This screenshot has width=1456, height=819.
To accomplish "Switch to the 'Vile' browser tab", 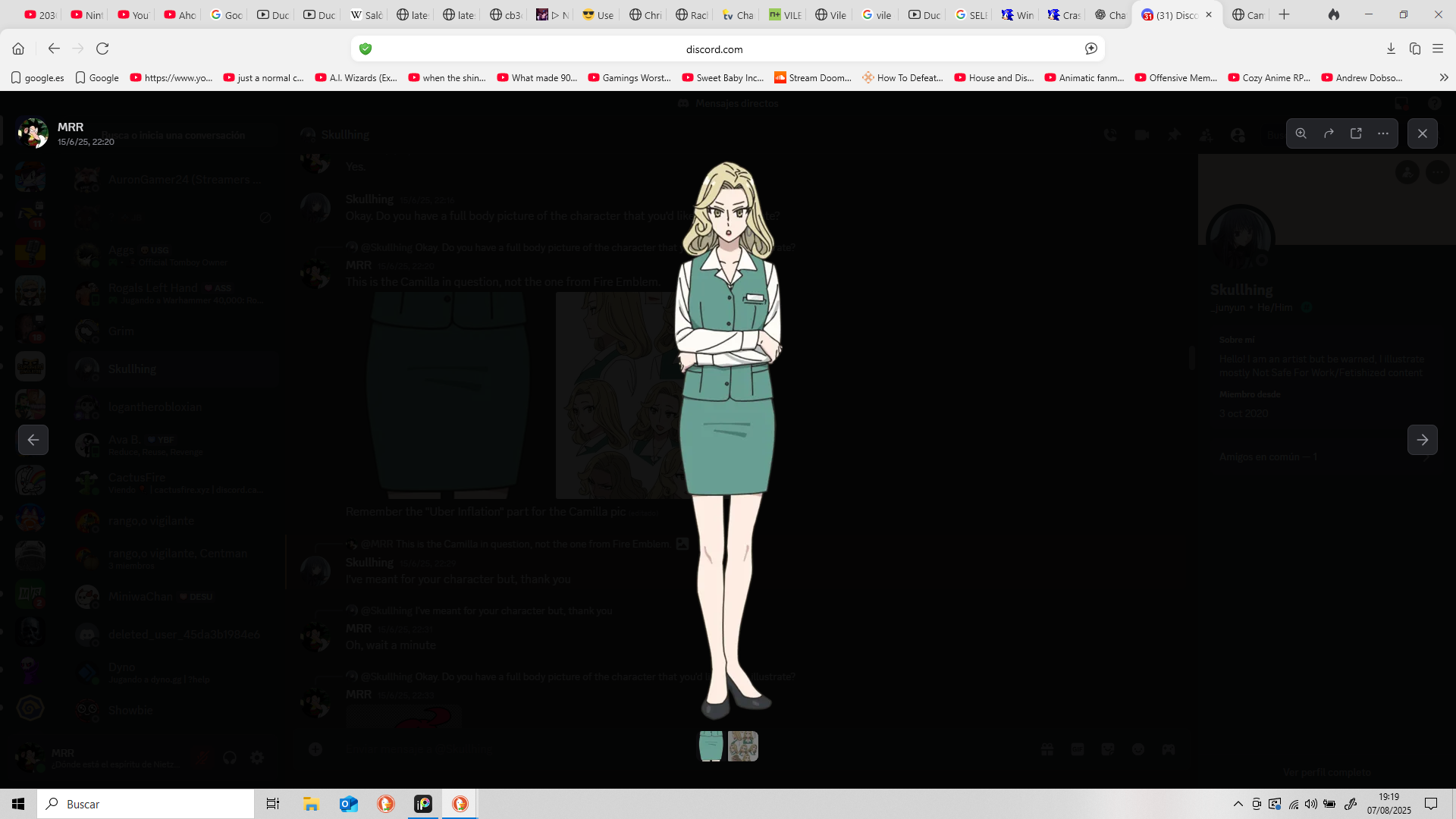I will pos(831,14).
